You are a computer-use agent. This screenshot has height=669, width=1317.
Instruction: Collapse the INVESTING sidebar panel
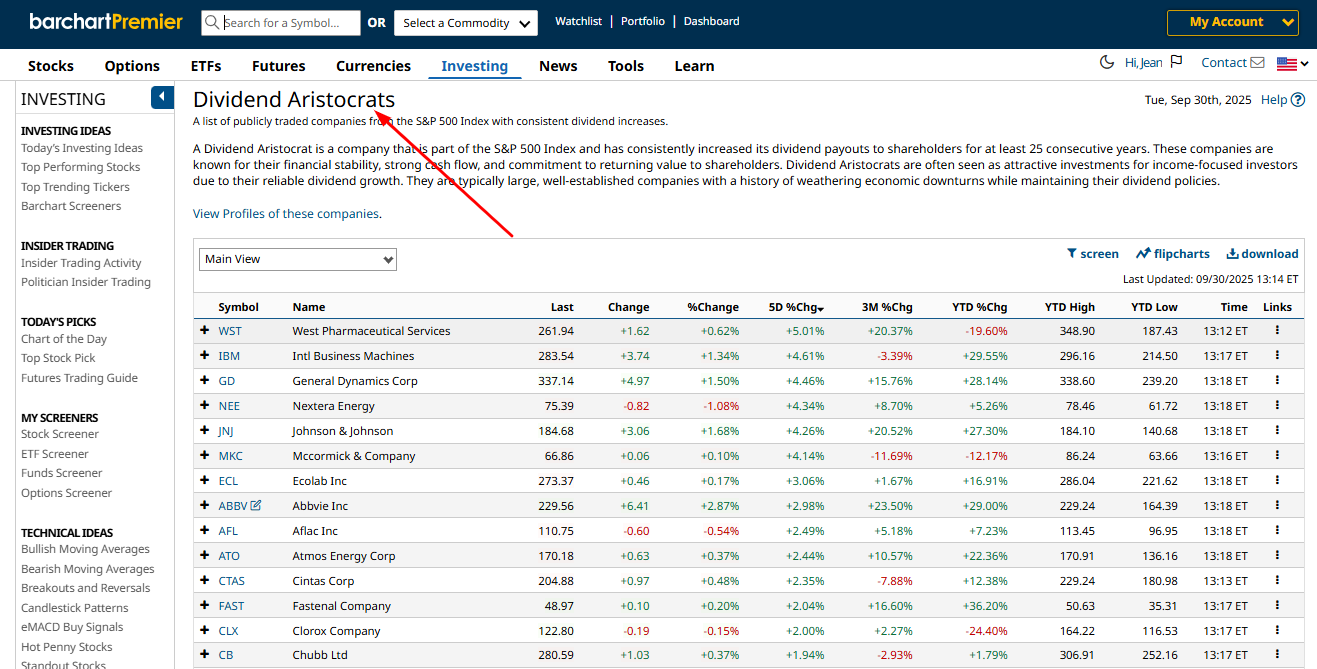(x=161, y=97)
